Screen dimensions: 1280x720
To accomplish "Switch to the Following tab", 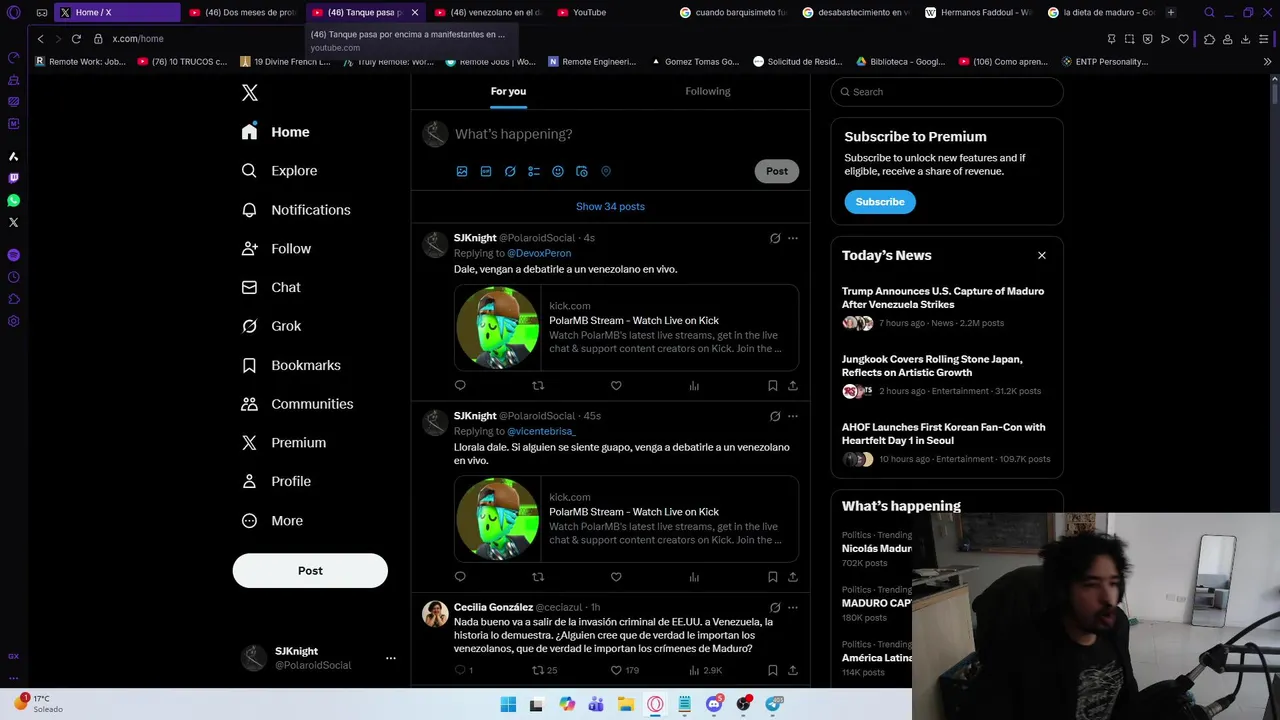I will [708, 91].
